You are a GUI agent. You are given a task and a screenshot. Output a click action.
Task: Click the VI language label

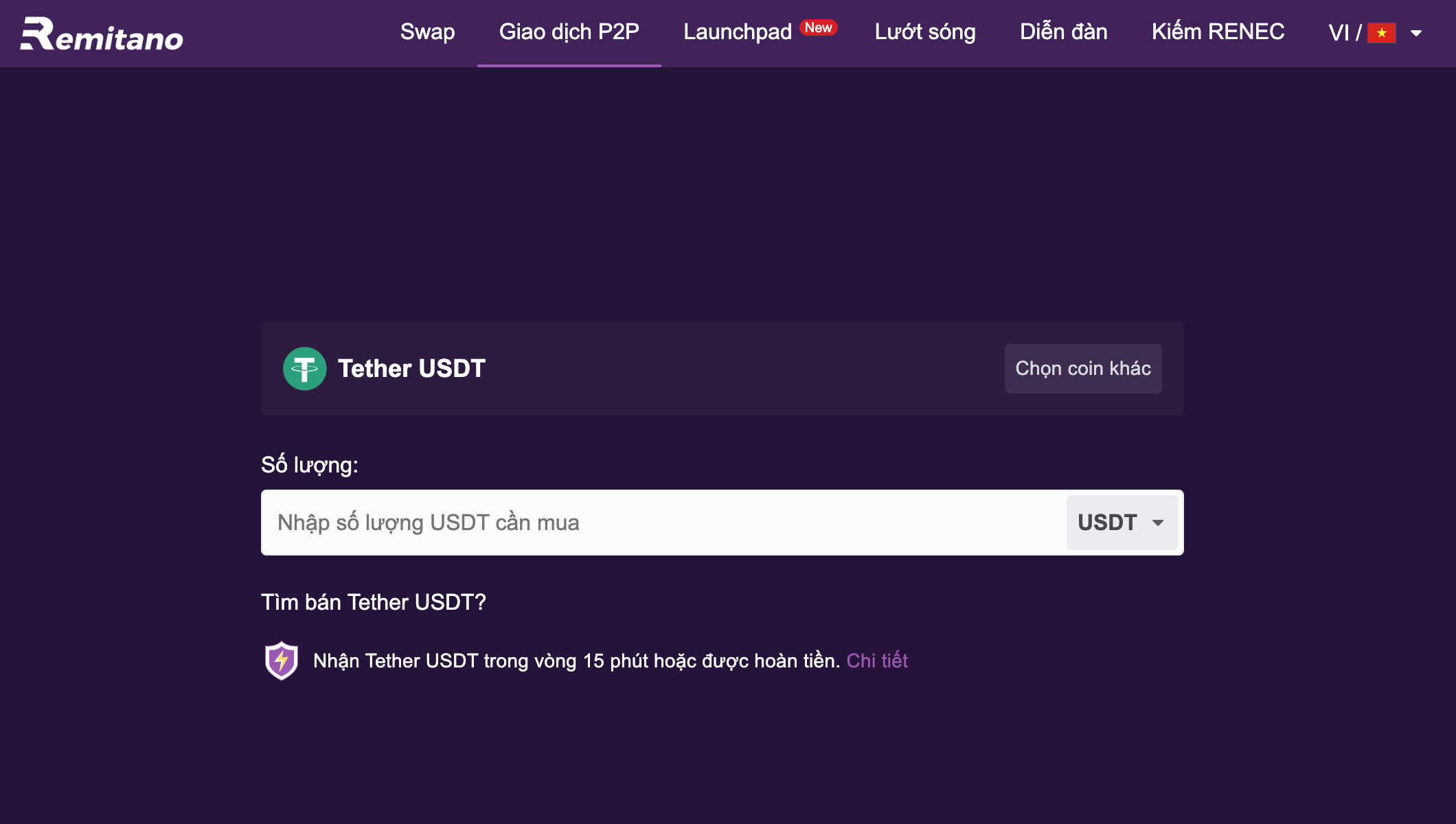pos(1339,32)
